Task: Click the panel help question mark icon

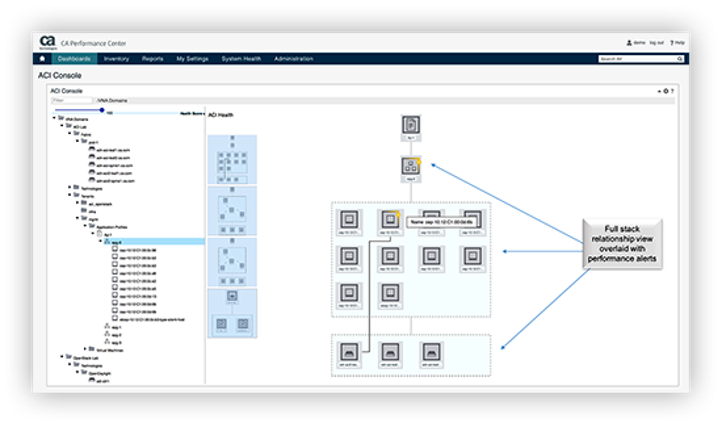Action: click(x=673, y=91)
